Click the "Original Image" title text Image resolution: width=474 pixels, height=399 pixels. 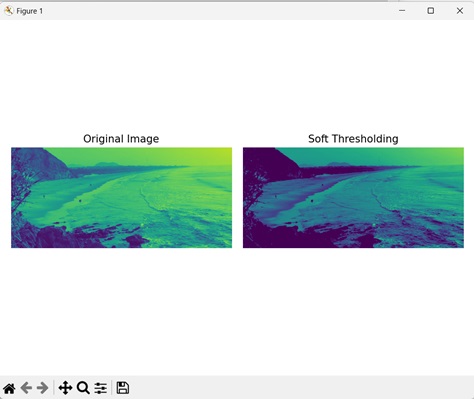click(121, 139)
